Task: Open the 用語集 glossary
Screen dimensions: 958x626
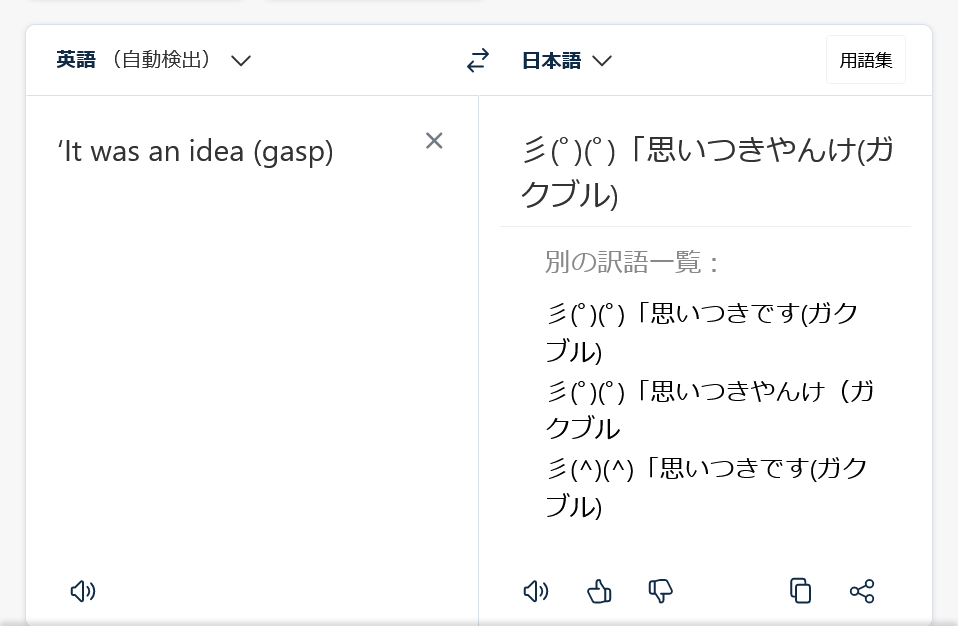Action: coord(866,60)
